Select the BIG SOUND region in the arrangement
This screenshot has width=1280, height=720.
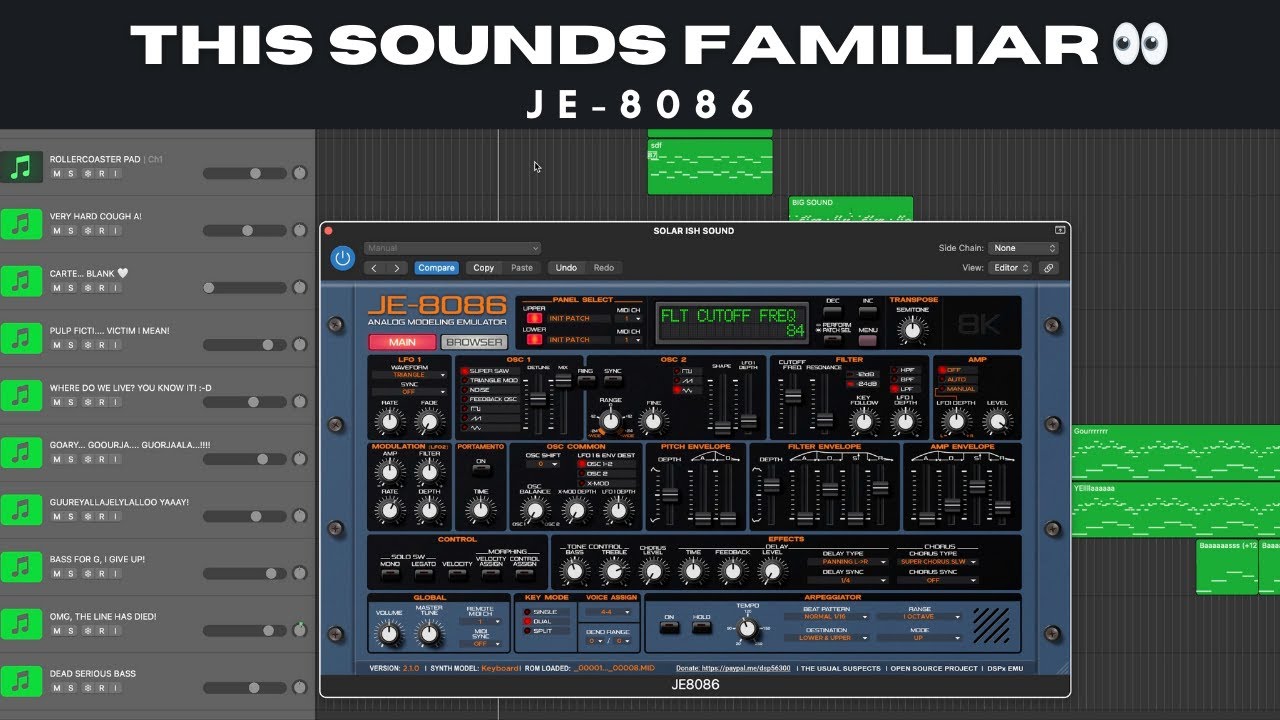851,209
